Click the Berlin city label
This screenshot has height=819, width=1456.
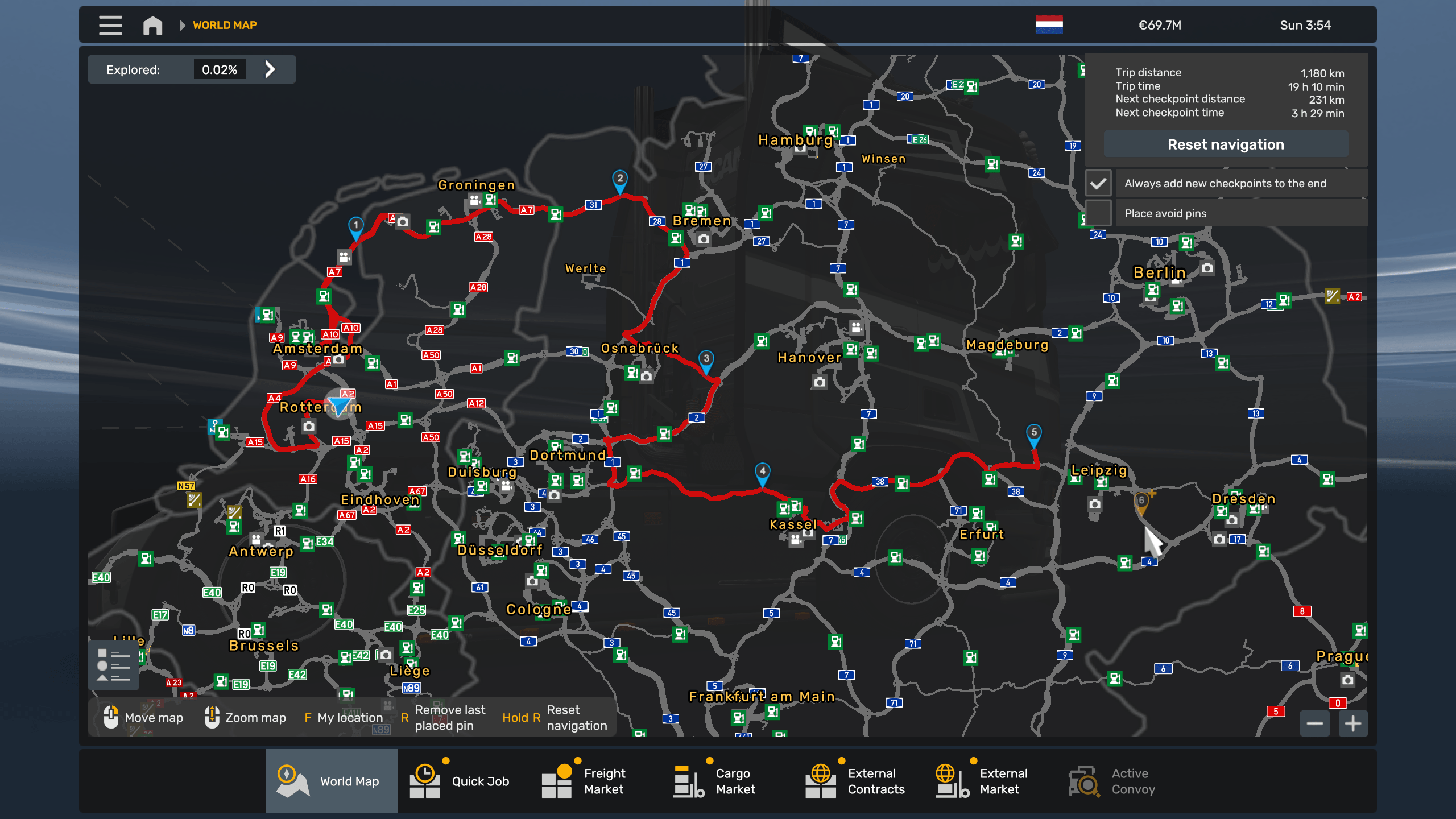(1159, 273)
